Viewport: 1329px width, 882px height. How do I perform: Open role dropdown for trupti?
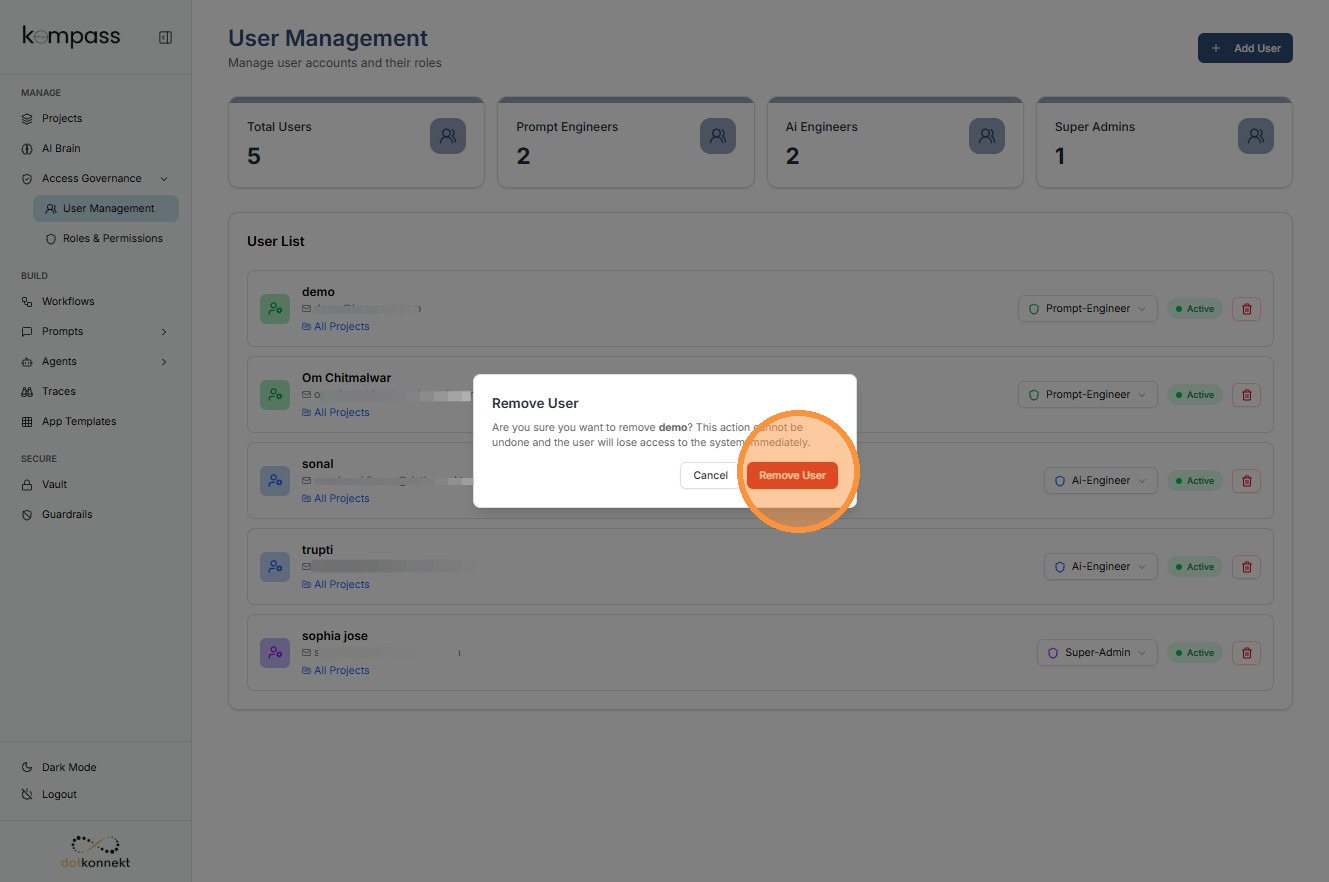pyautogui.click(x=1101, y=566)
